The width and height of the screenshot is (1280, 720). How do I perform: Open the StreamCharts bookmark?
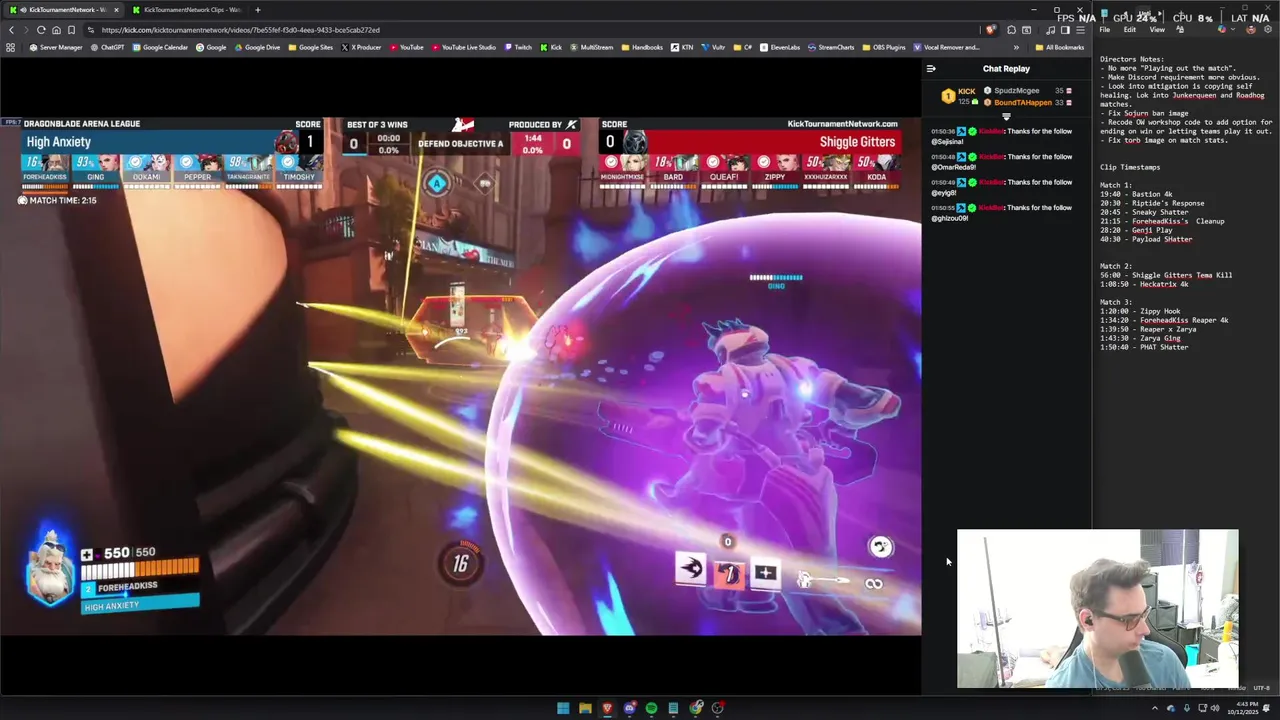click(x=831, y=47)
